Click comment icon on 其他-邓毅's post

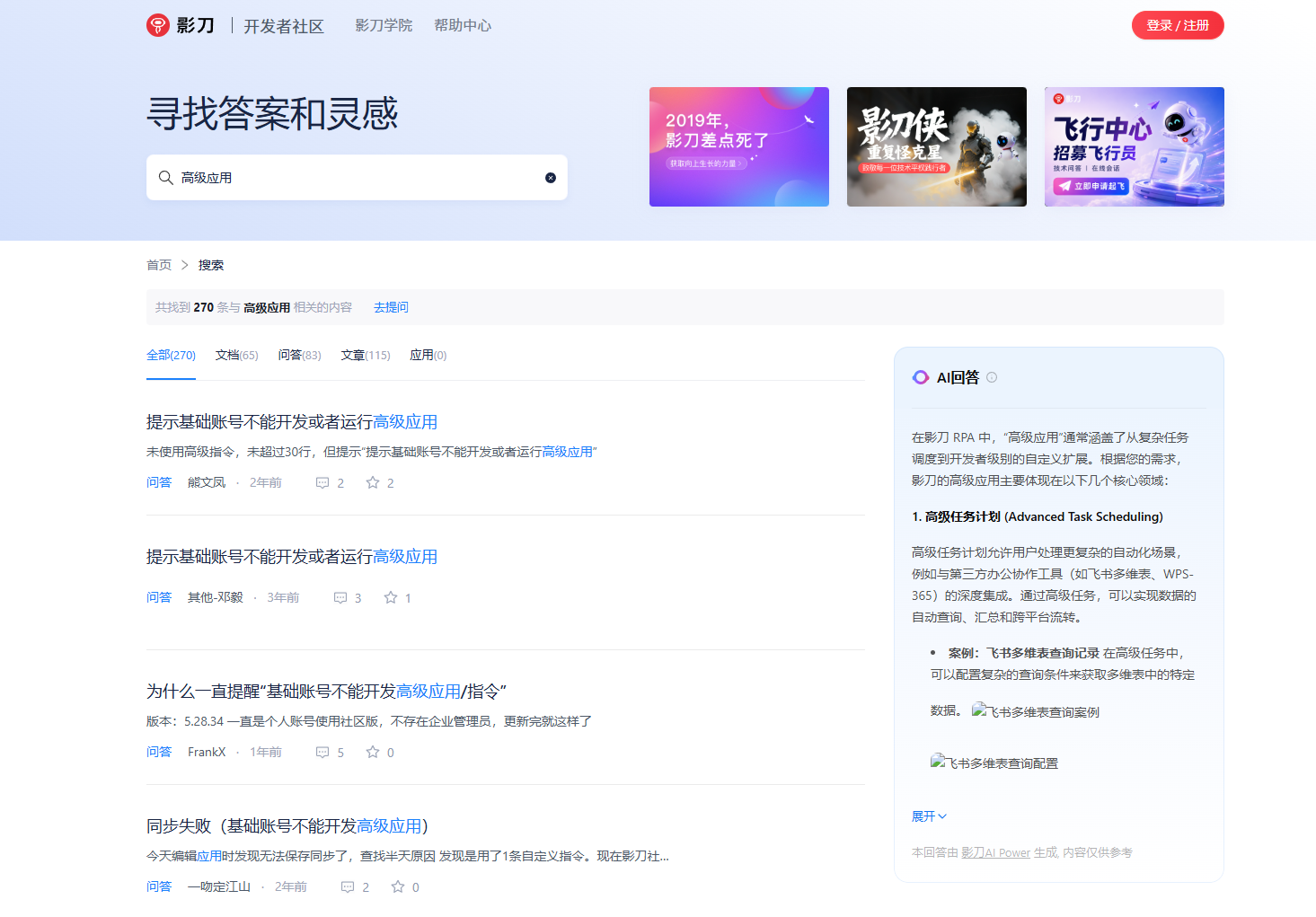point(340,598)
